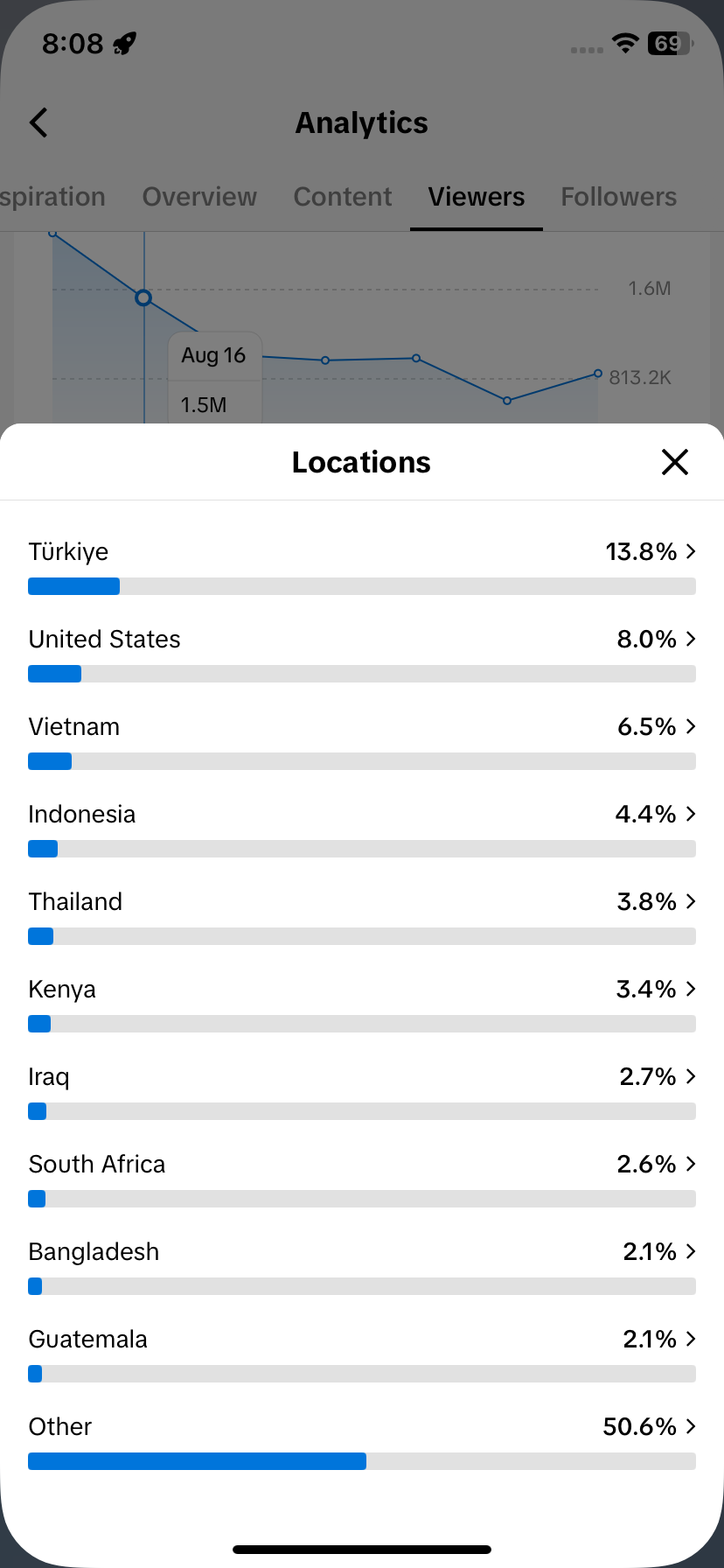Image resolution: width=724 pixels, height=1568 pixels.
Task: Tap the rocket icon beside time
Action: 125,43
